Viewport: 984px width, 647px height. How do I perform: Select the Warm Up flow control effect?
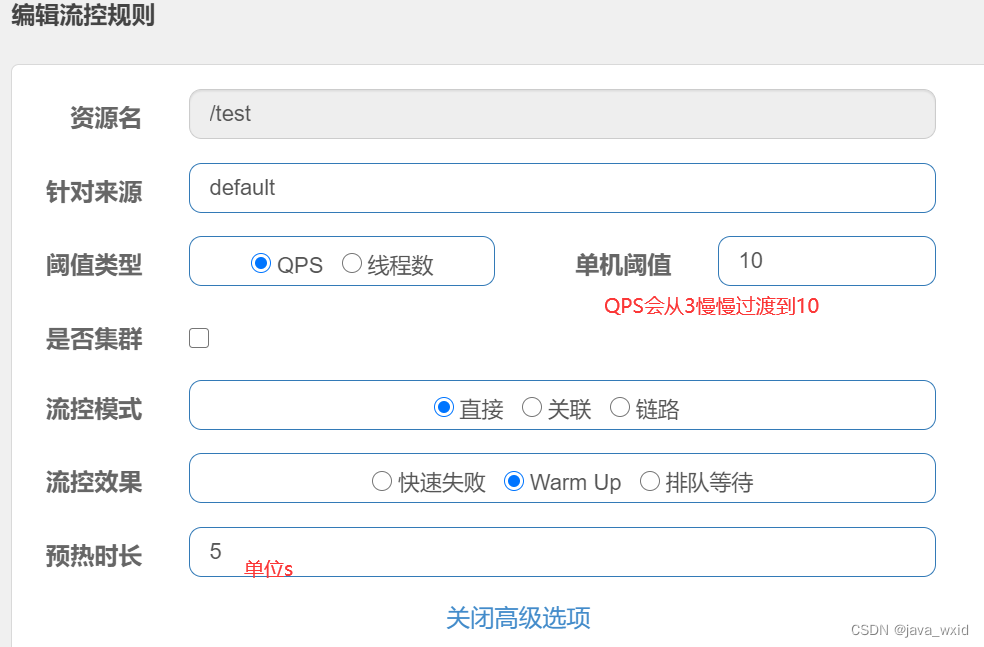coord(514,481)
